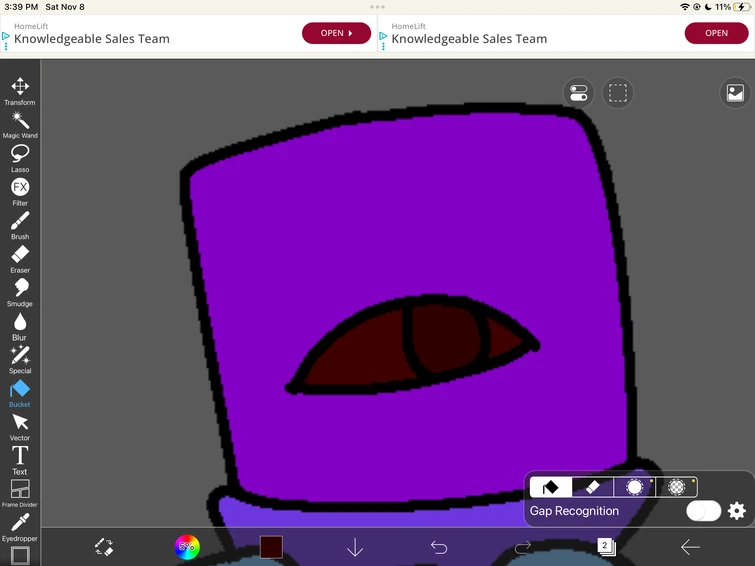This screenshot has height=566, width=755.
Task: Select the Brush tool
Action: point(20,225)
